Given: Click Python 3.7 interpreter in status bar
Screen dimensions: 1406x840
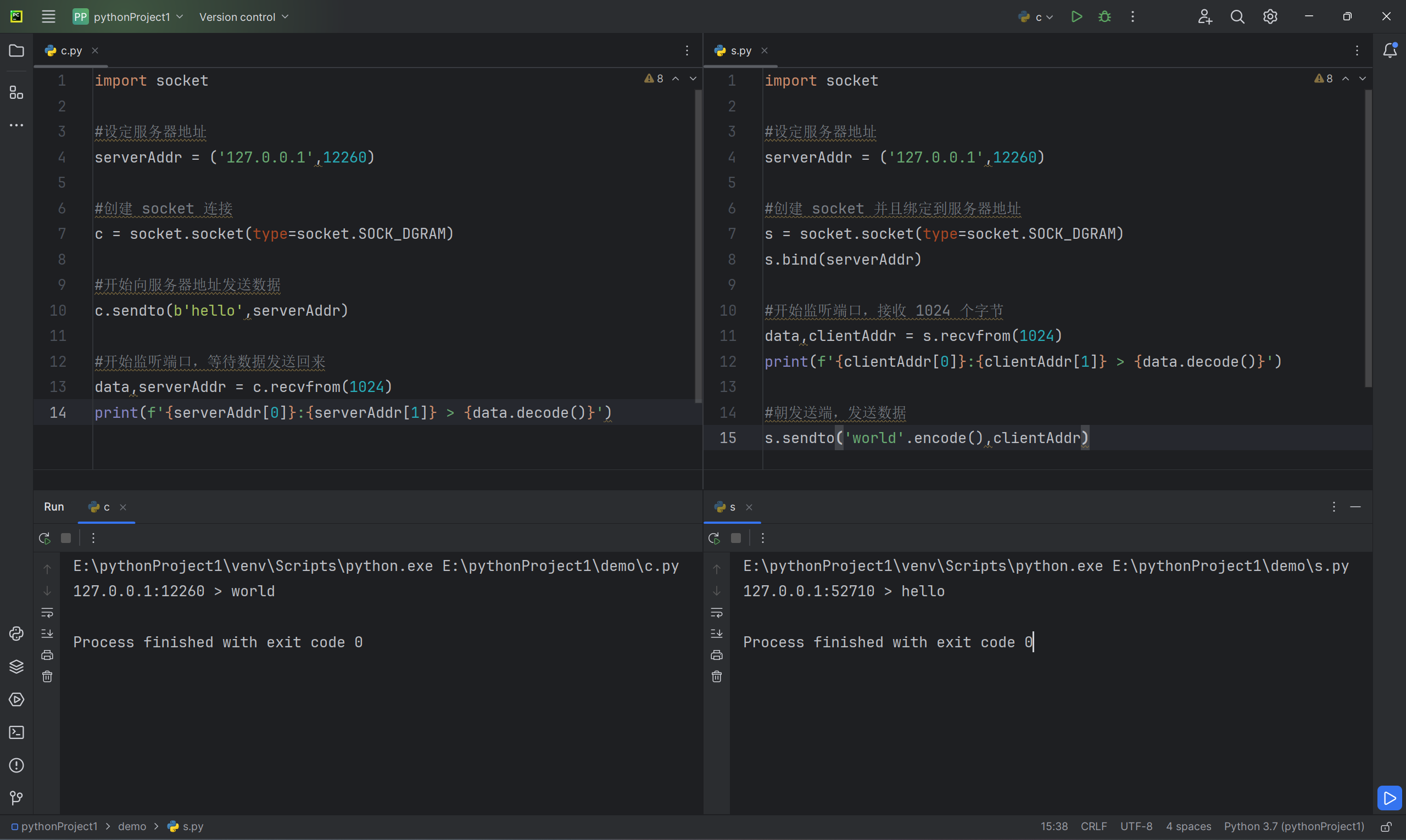Looking at the screenshot, I should pyautogui.click(x=1294, y=826).
